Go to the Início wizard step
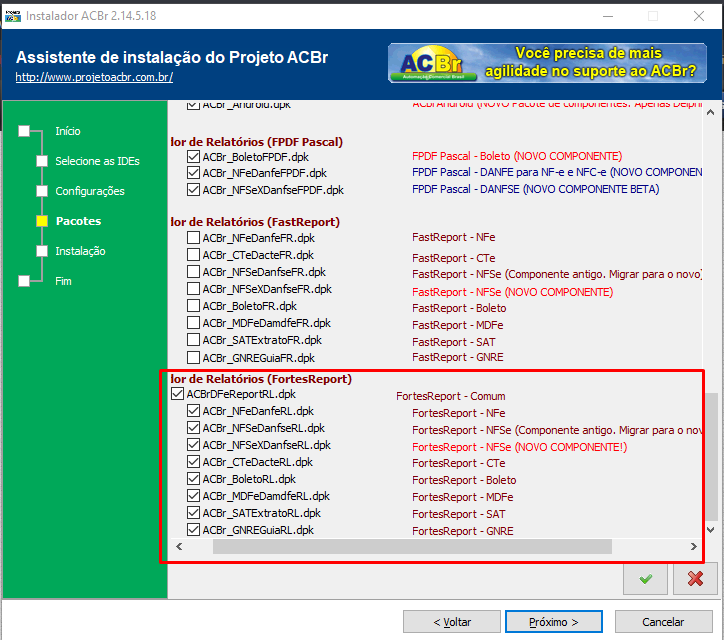The height and width of the screenshot is (640, 724). (x=68, y=131)
